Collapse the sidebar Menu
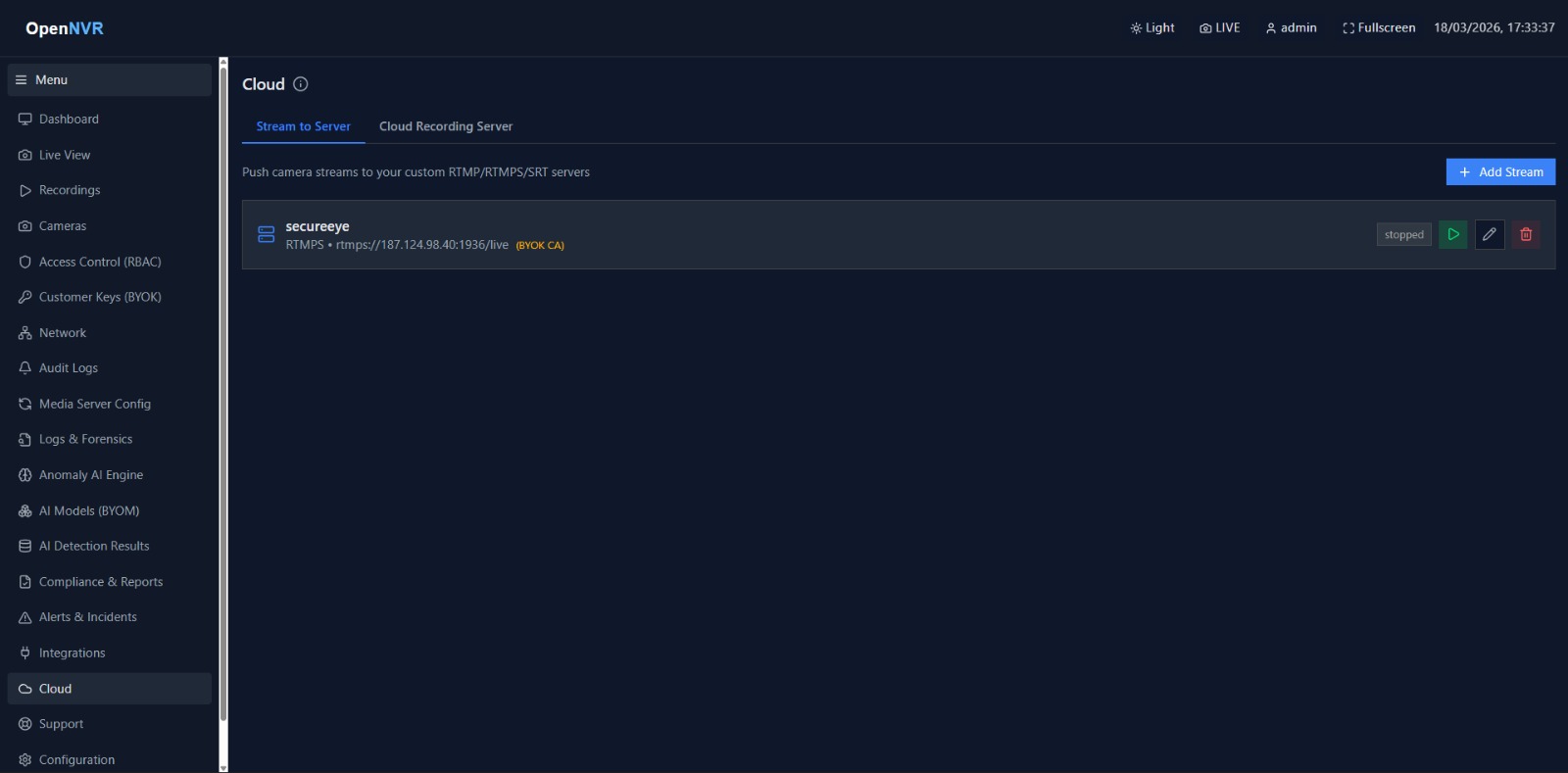 click(x=110, y=80)
